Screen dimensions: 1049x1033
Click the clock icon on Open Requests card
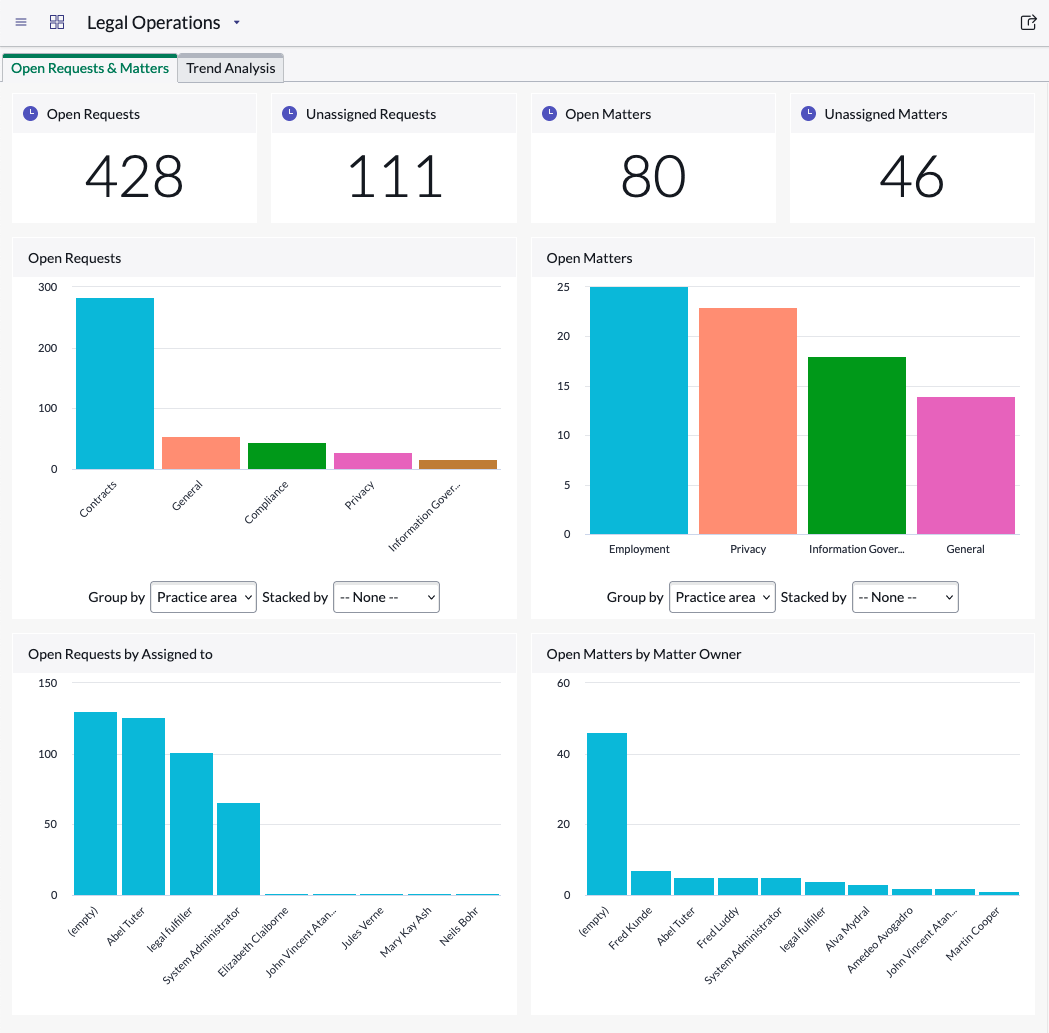coord(31,114)
